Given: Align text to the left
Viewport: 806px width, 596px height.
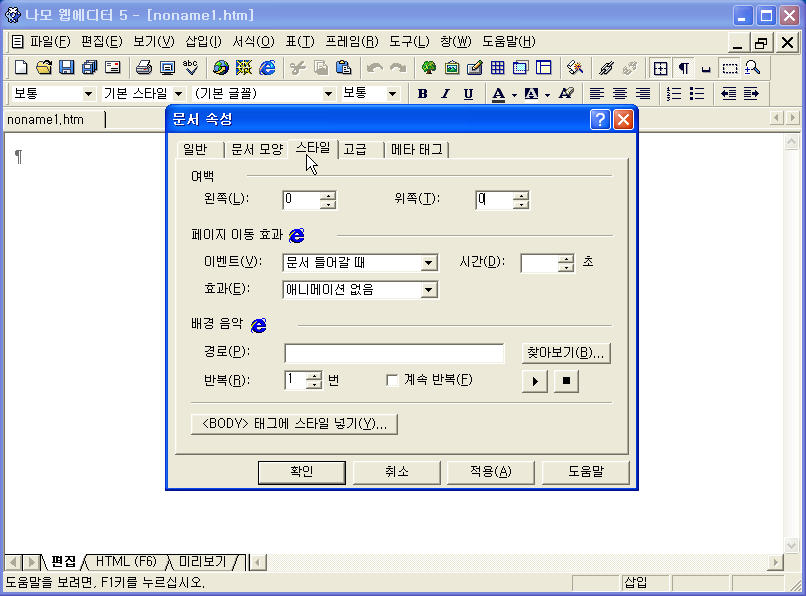Looking at the screenshot, I should [597, 94].
